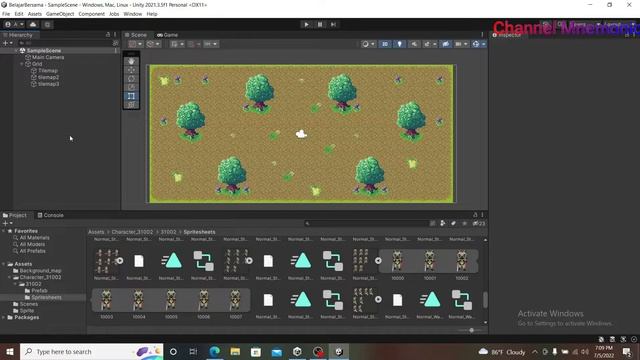Toggle Scene lighting lightbulb
The image size is (640, 360).
point(400,44)
